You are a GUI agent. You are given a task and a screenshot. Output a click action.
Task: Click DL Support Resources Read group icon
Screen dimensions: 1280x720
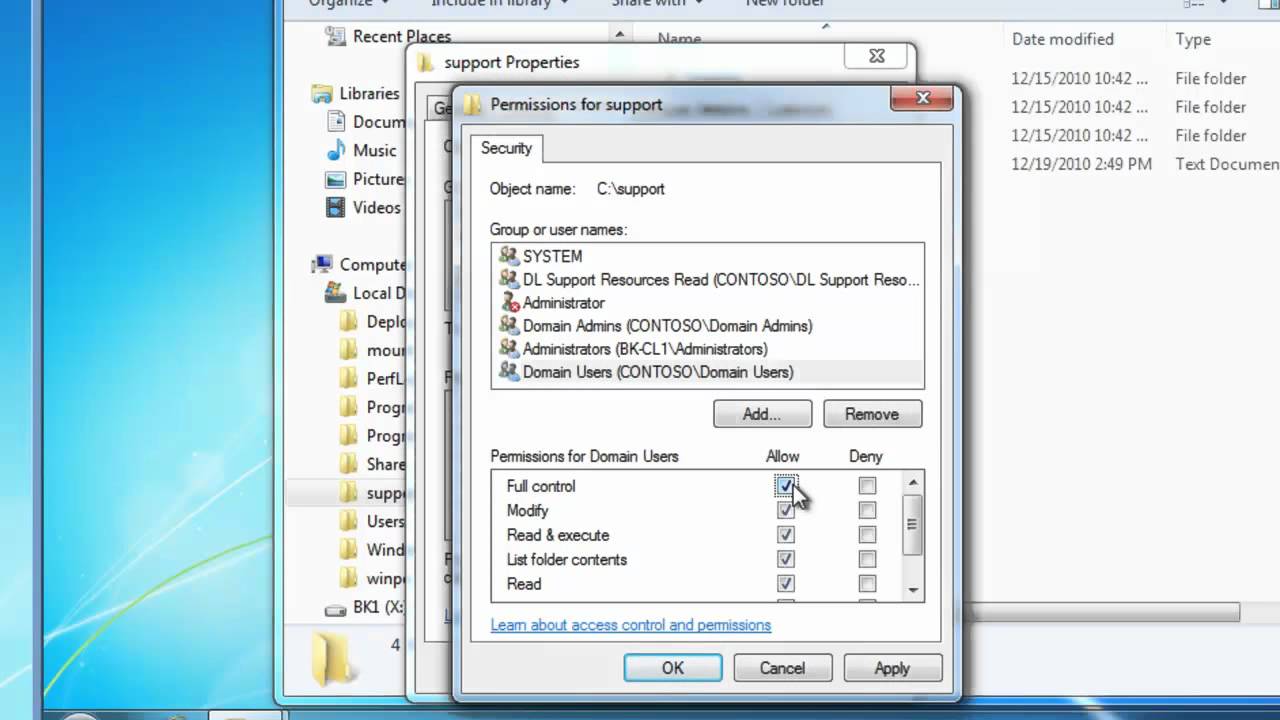(509, 279)
